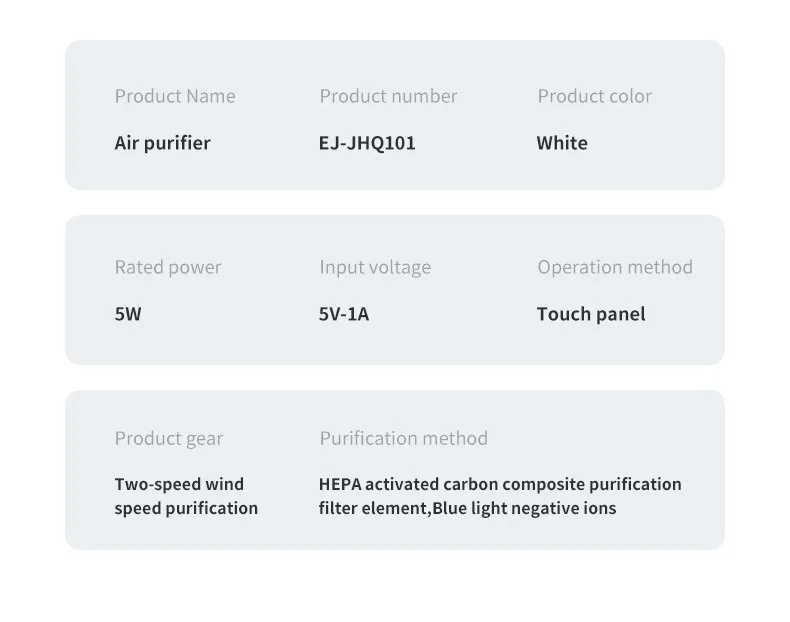Click the "Purification method" label
The height and width of the screenshot is (622, 790).
(x=403, y=438)
